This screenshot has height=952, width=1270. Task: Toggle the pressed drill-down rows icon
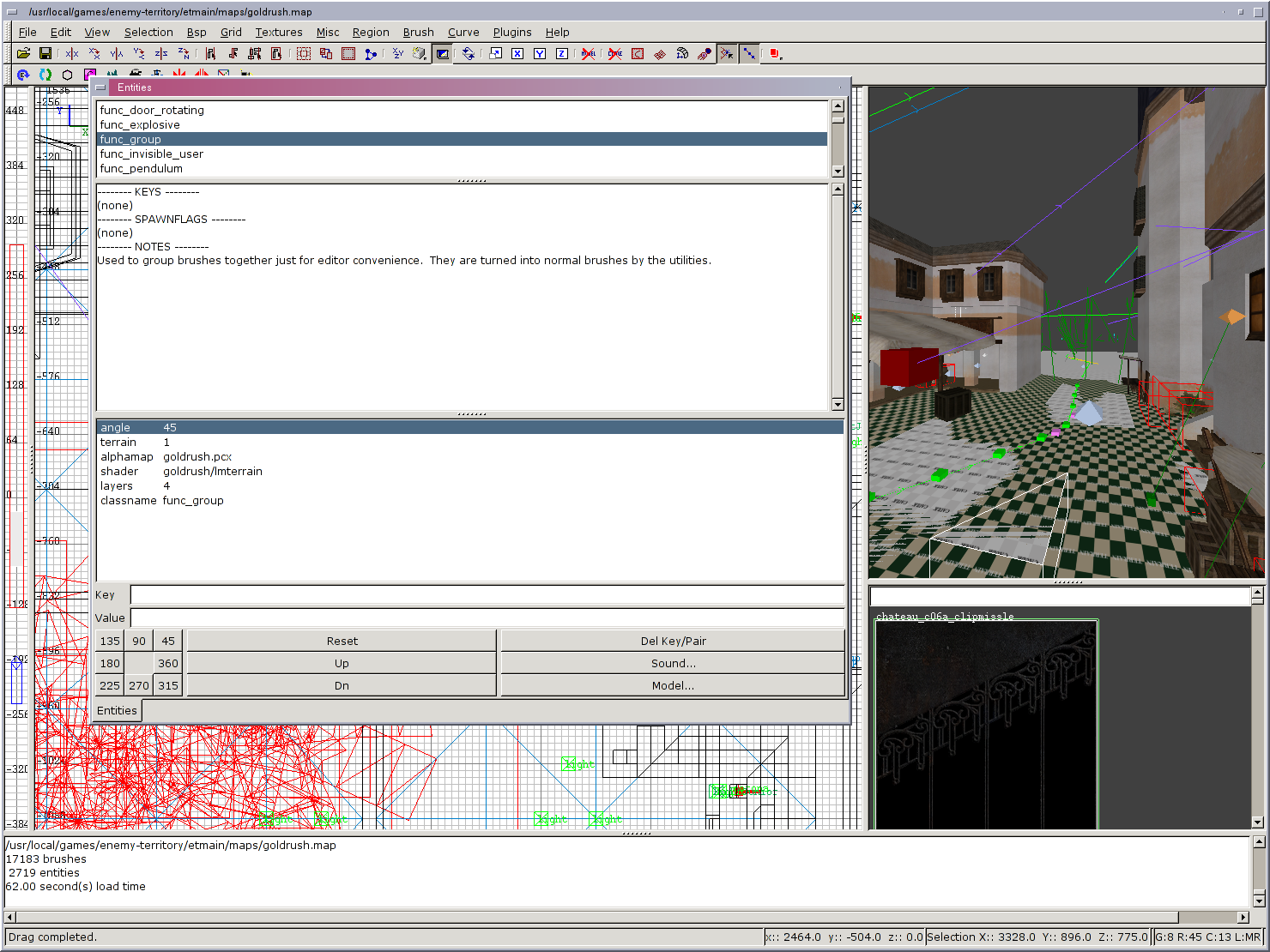pyautogui.click(x=749, y=53)
